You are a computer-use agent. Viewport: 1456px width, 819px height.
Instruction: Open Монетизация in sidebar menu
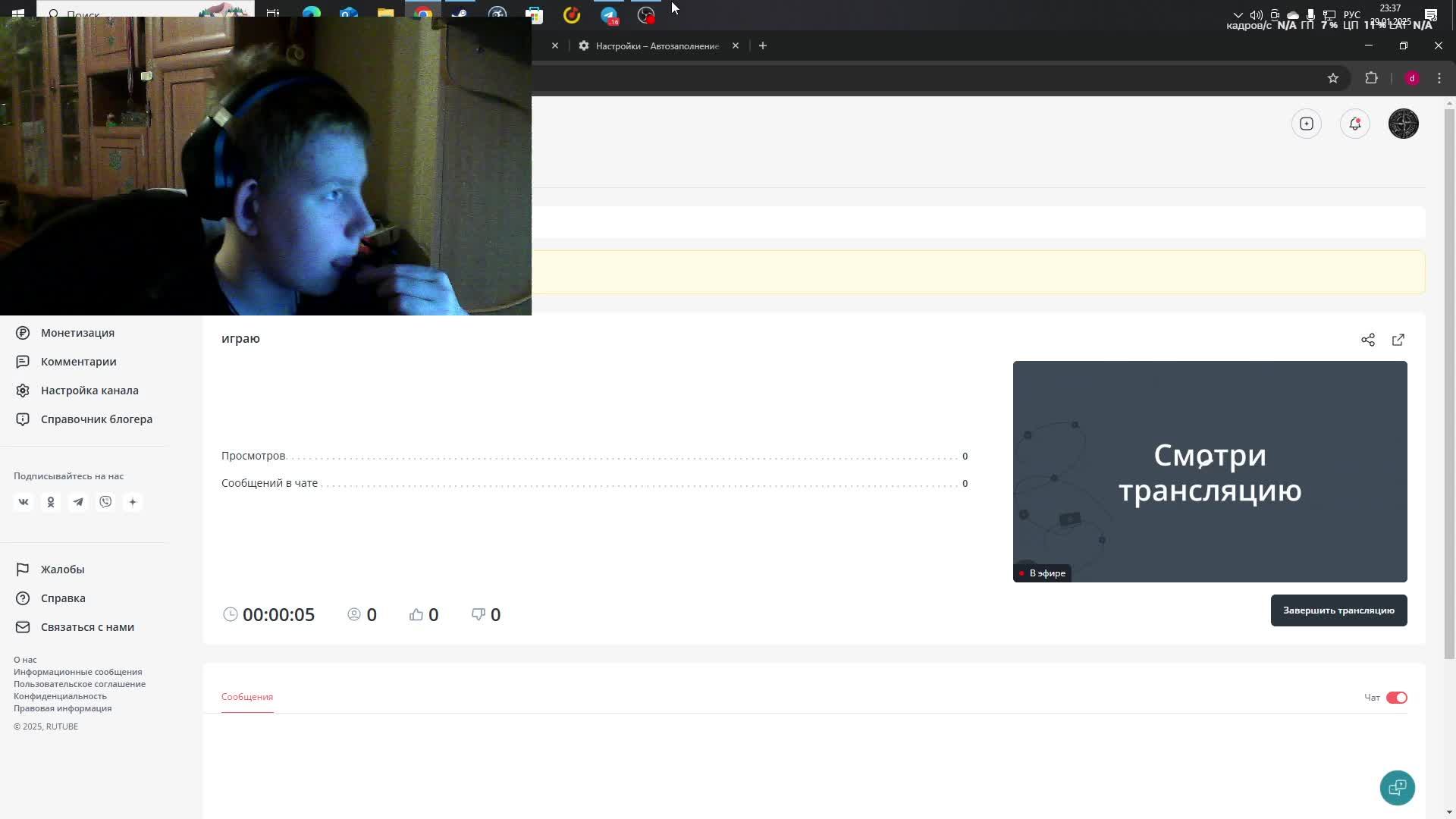click(77, 333)
